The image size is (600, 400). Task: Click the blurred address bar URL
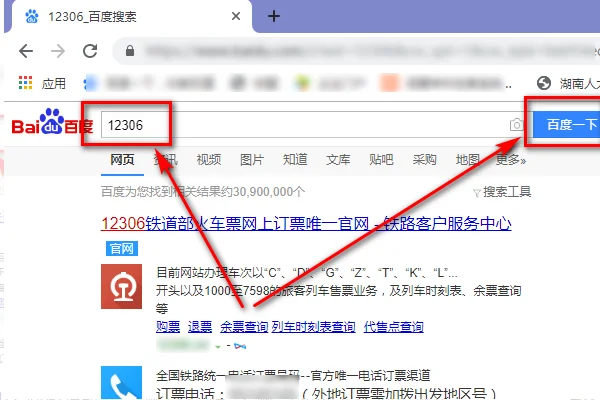371,51
